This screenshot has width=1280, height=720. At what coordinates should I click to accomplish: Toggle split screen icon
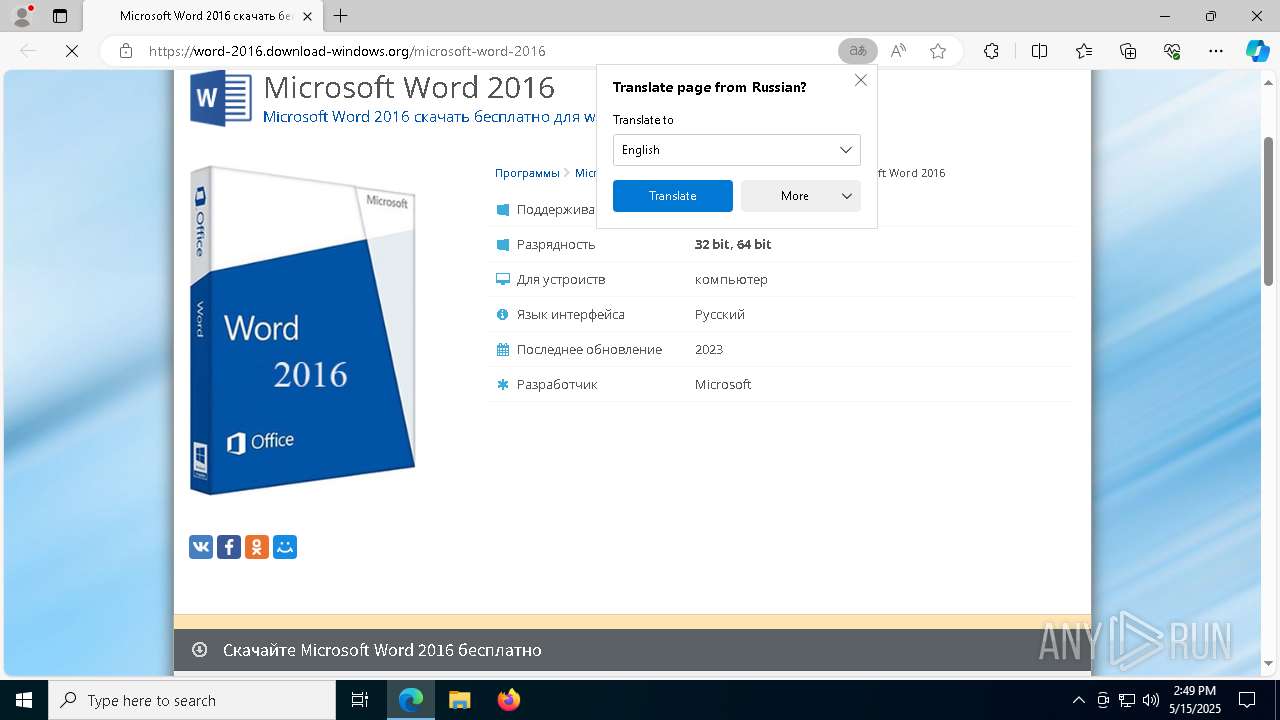[x=1039, y=51]
